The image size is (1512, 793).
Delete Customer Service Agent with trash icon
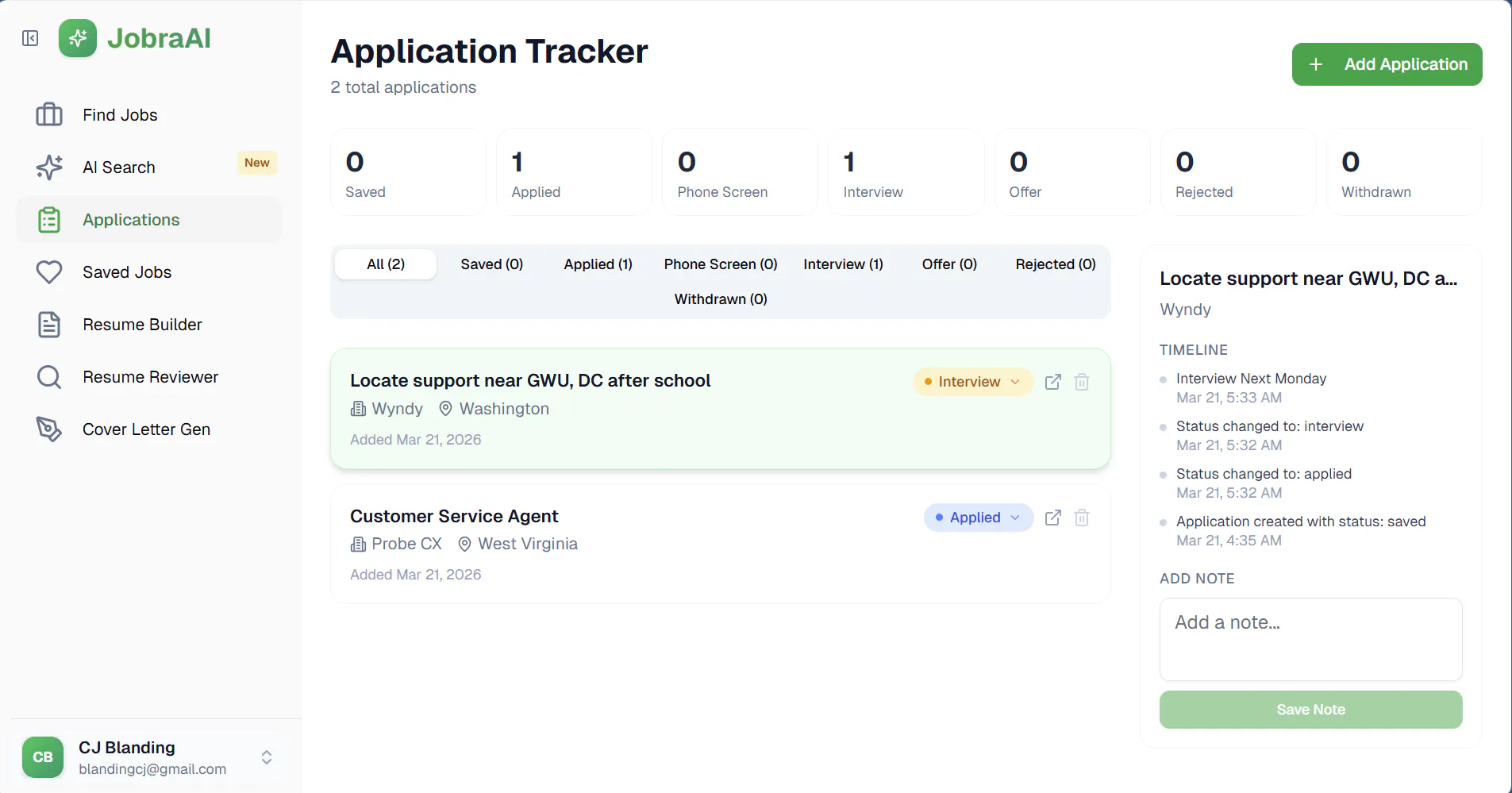coord(1082,518)
